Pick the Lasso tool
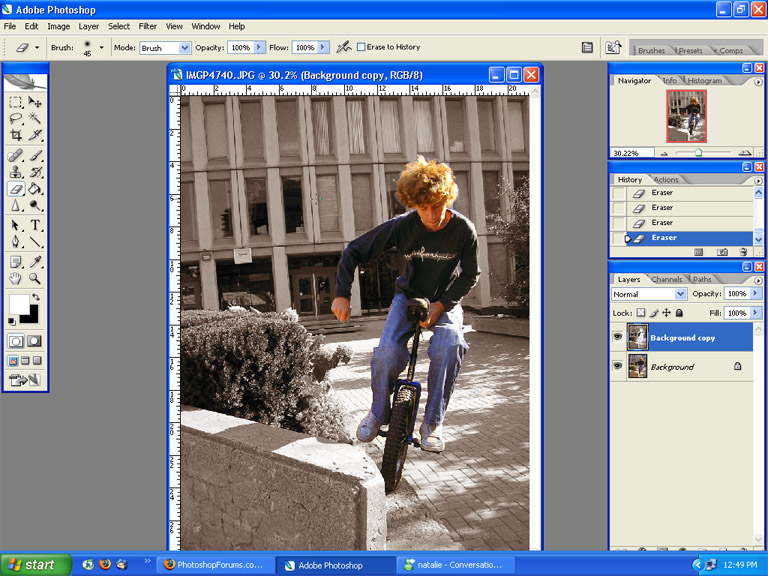 coord(16,118)
